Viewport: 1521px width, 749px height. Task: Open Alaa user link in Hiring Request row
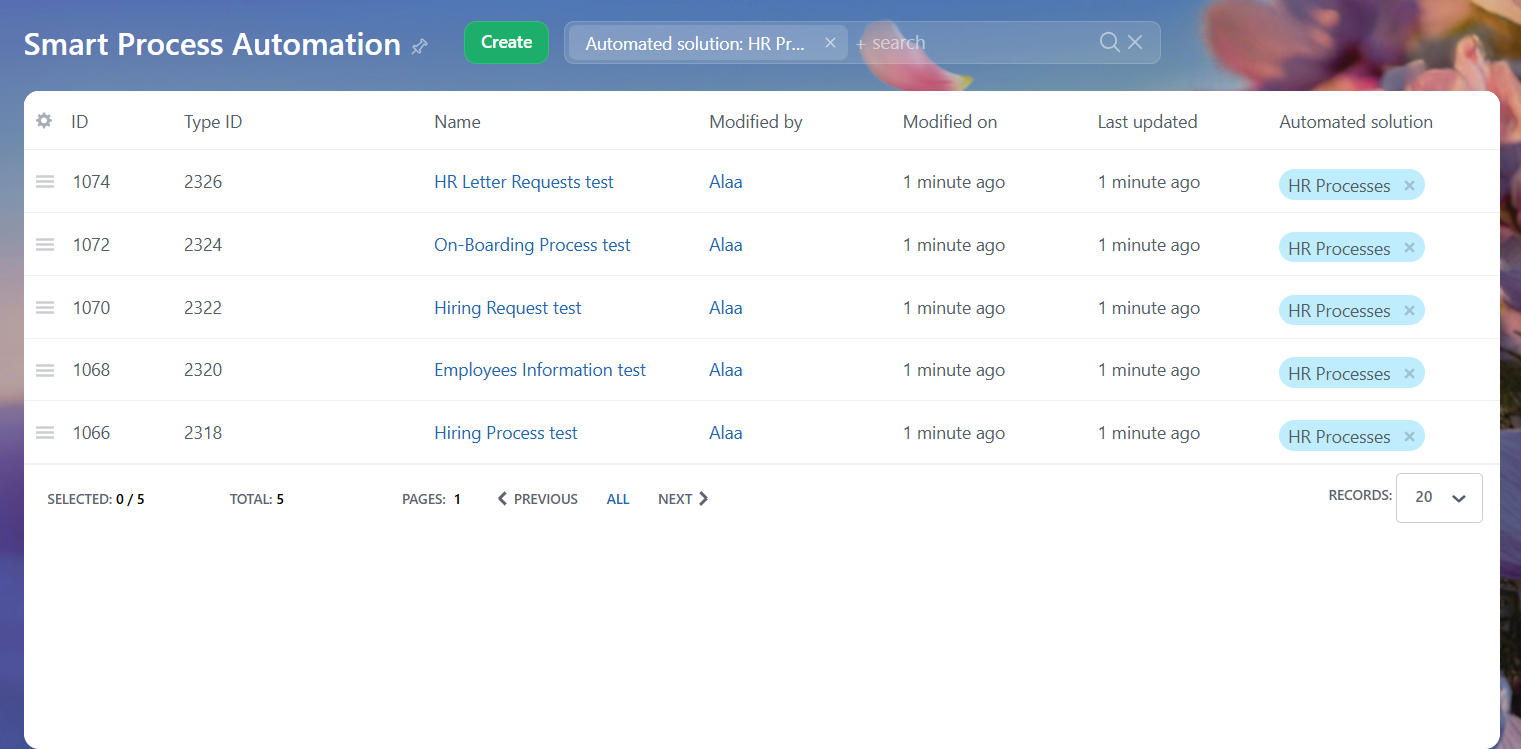[725, 308]
